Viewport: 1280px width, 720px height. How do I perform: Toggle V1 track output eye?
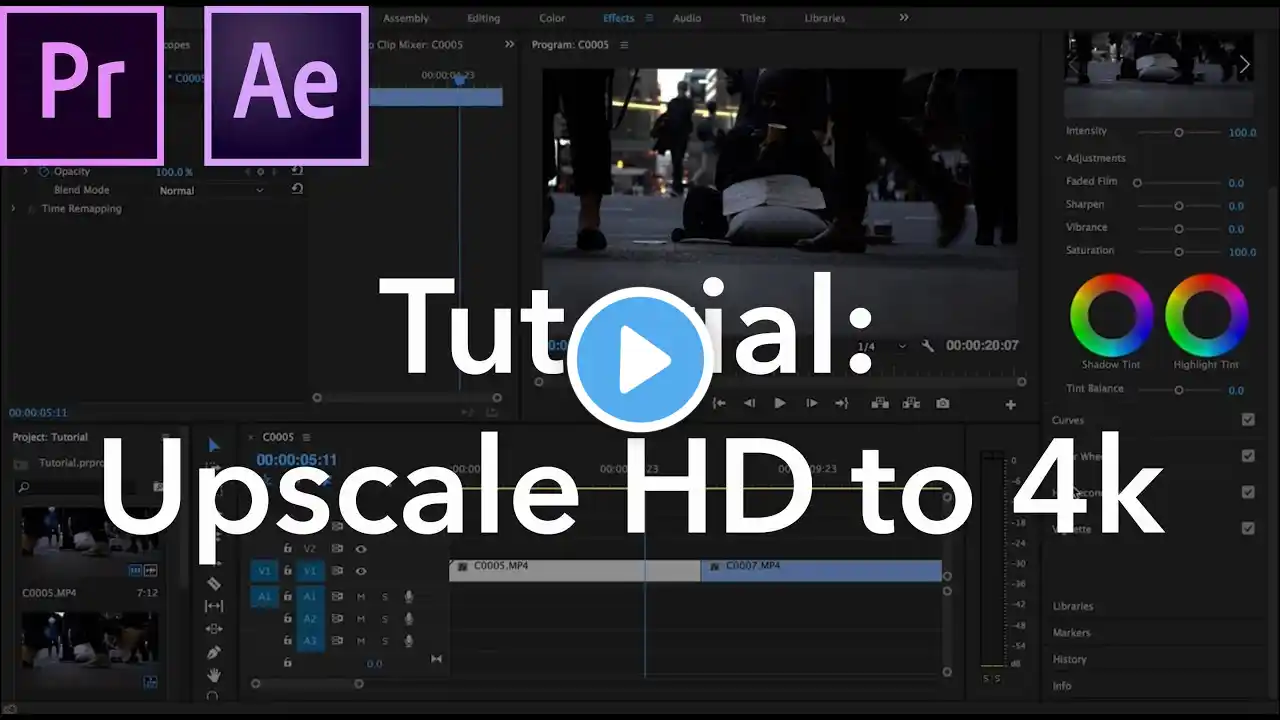click(361, 571)
